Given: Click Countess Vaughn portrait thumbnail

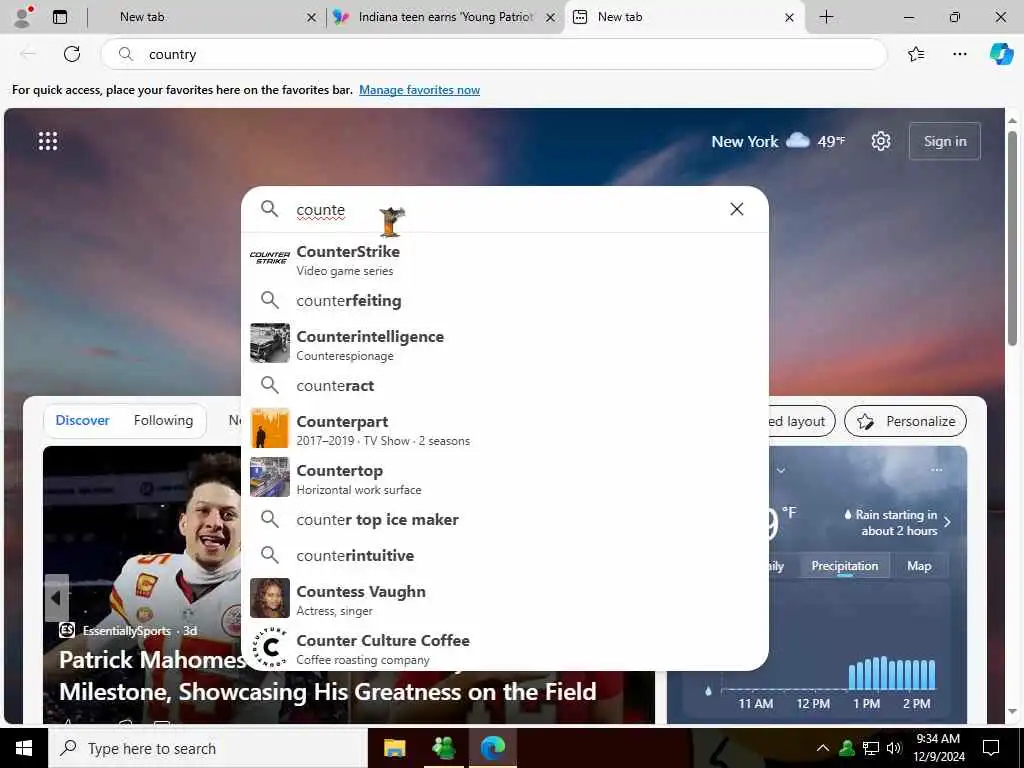Looking at the screenshot, I should click(x=270, y=598).
